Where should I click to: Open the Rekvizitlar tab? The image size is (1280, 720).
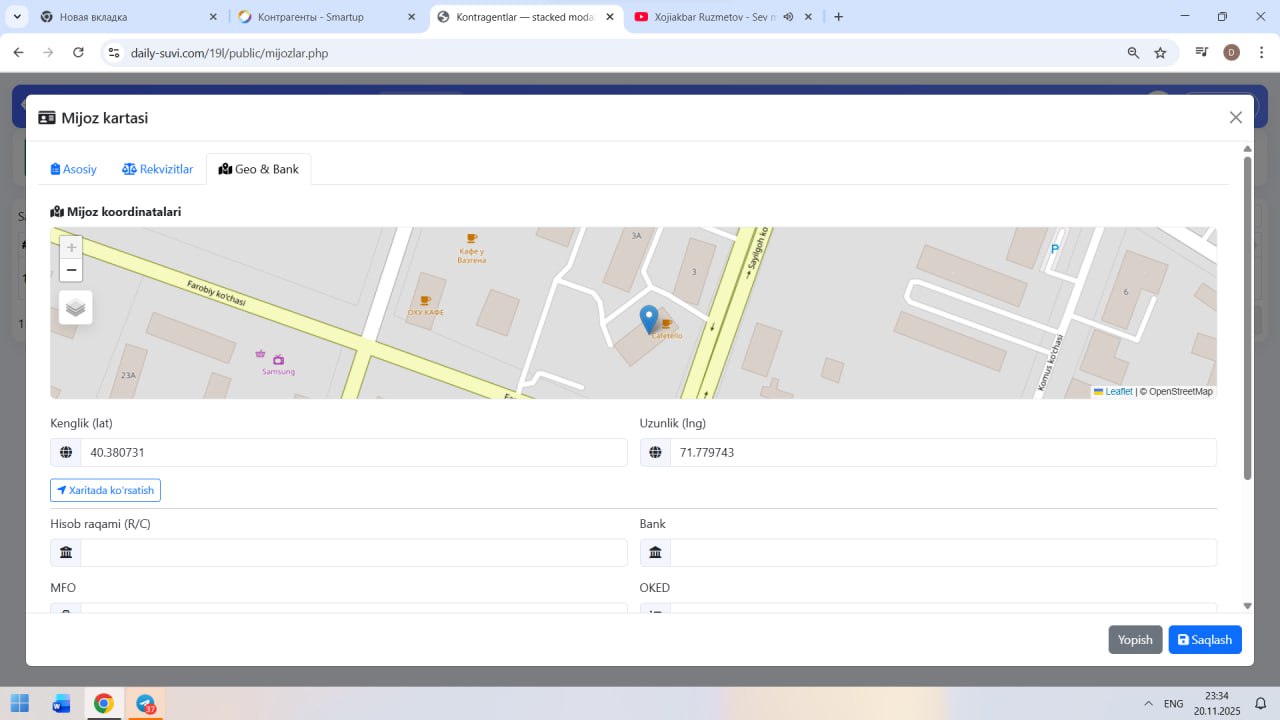(157, 169)
